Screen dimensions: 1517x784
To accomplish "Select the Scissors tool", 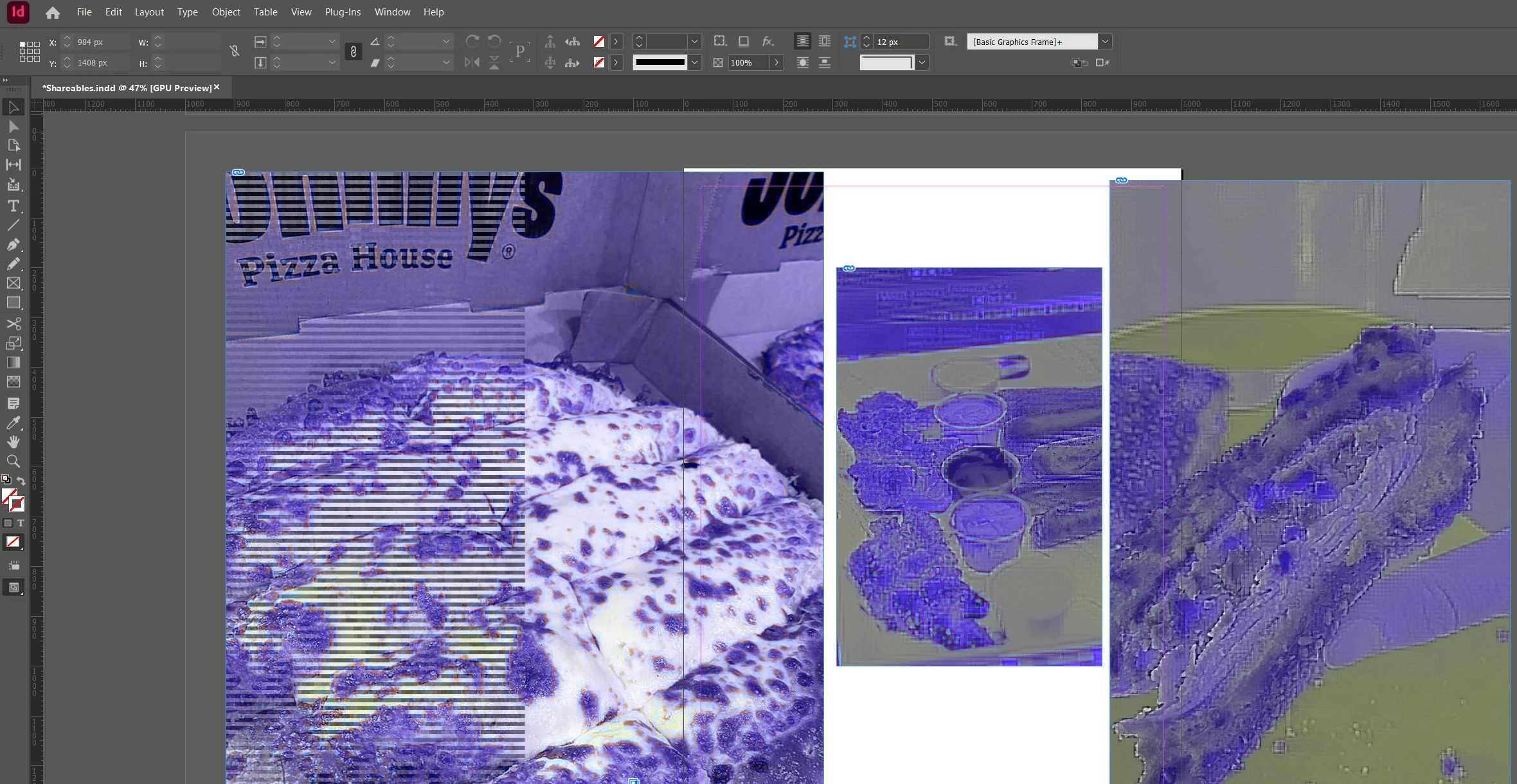I will [13, 324].
